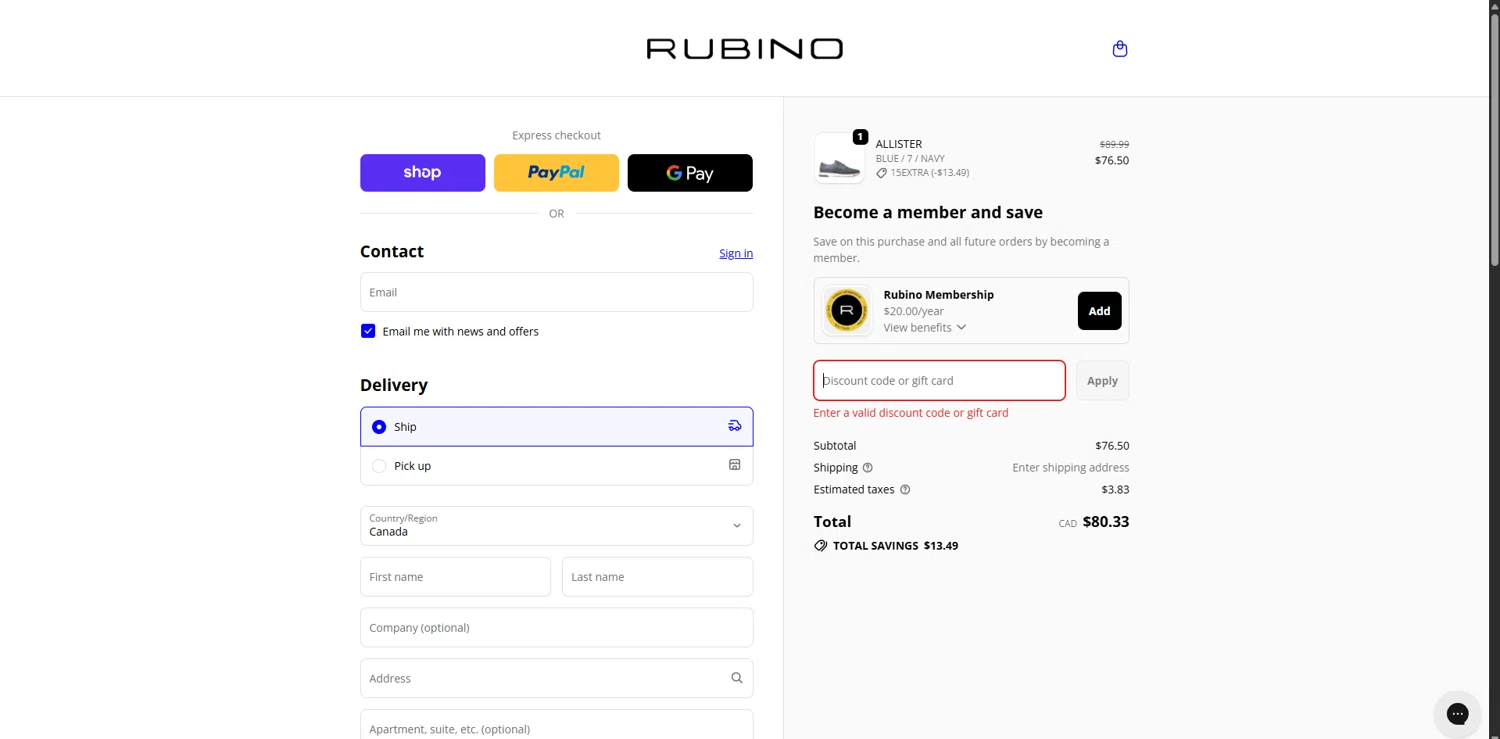Expand View benefits for membership
The image size is (1500, 739).
[x=925, y=328]
